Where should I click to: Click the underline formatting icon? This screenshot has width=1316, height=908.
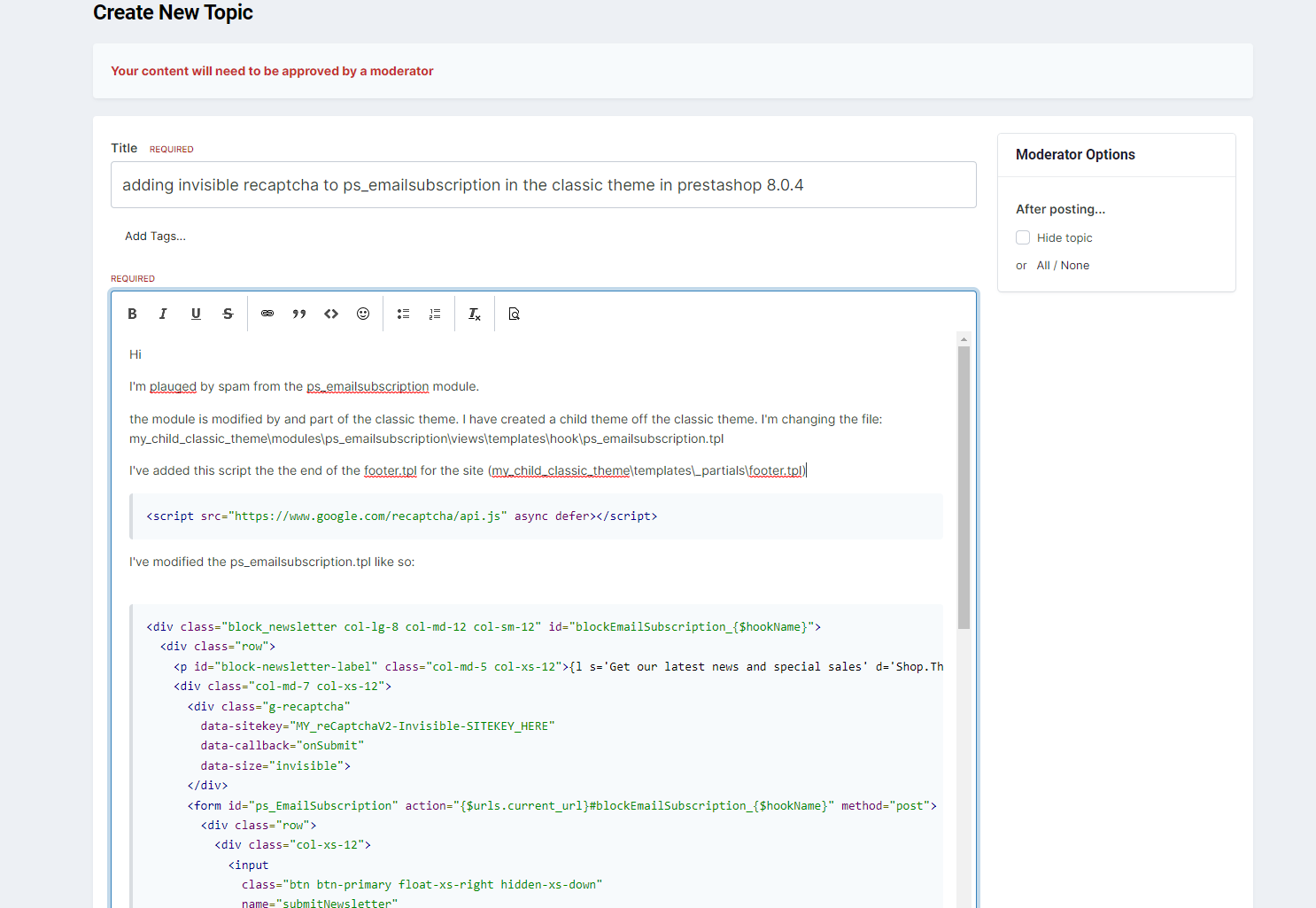[x=196, y=314]
